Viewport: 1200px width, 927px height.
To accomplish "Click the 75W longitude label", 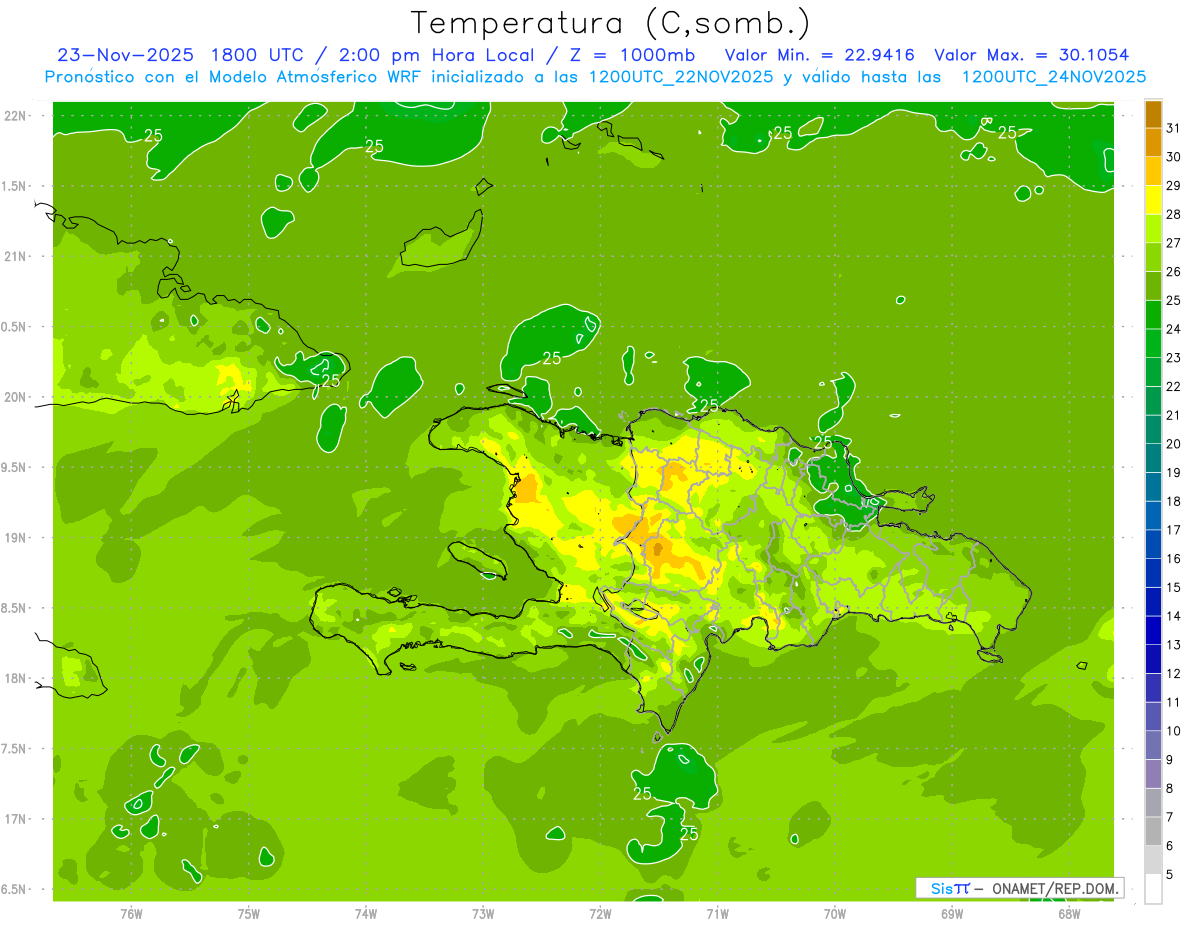I will coord(249,914).
